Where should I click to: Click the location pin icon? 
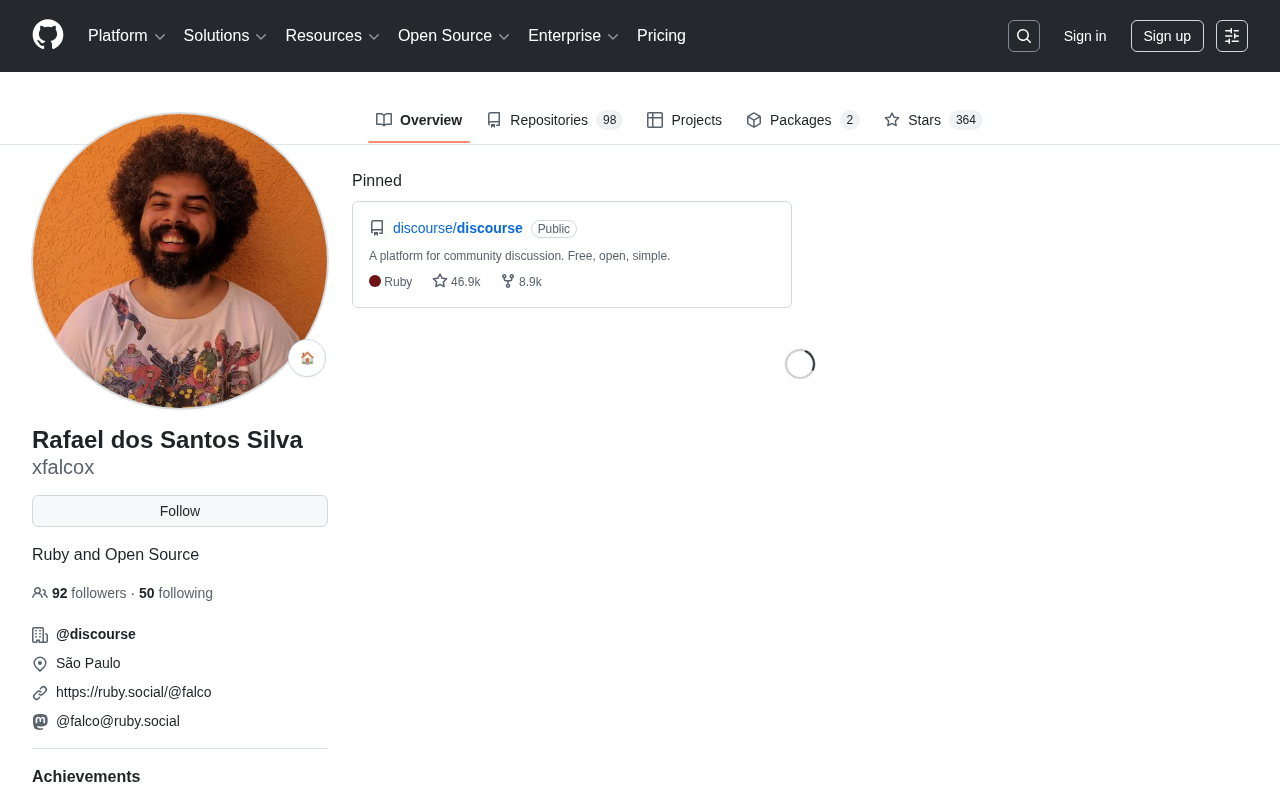pos(40,664)
